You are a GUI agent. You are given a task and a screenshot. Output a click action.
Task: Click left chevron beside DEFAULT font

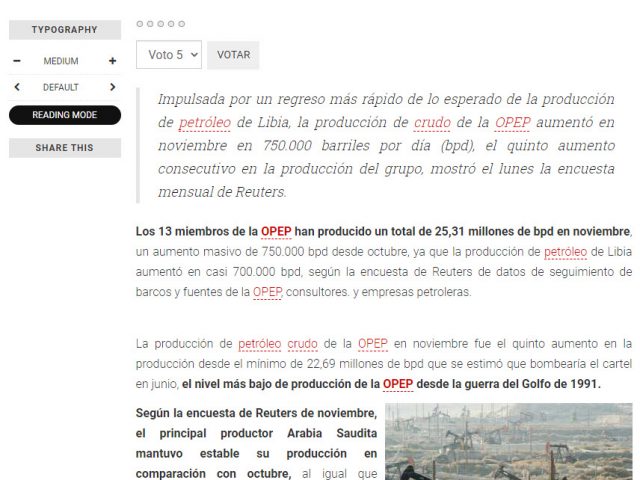(17, 87)
